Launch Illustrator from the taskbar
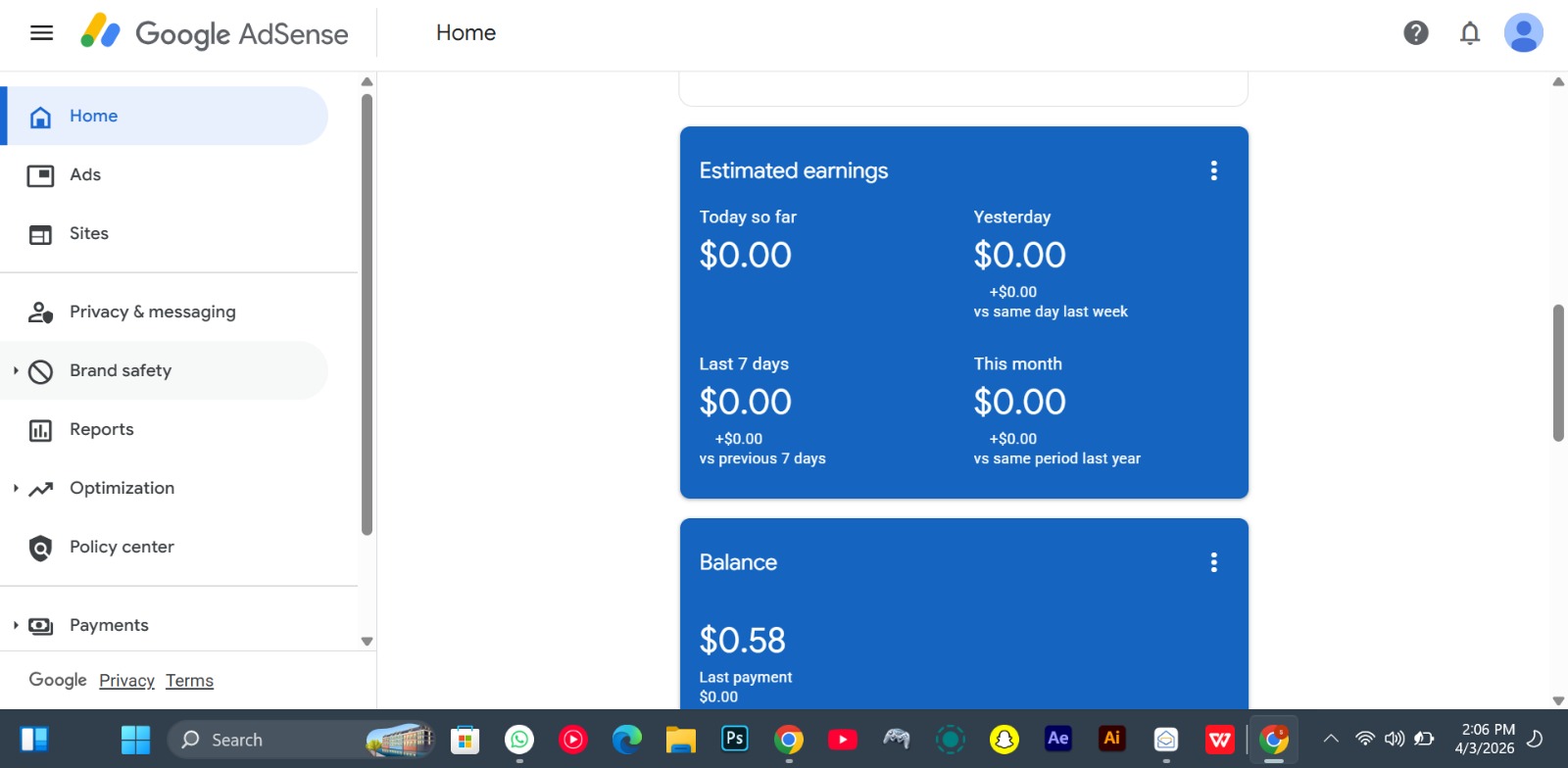The image size is (1568, 768). (x=1112, y=739)
